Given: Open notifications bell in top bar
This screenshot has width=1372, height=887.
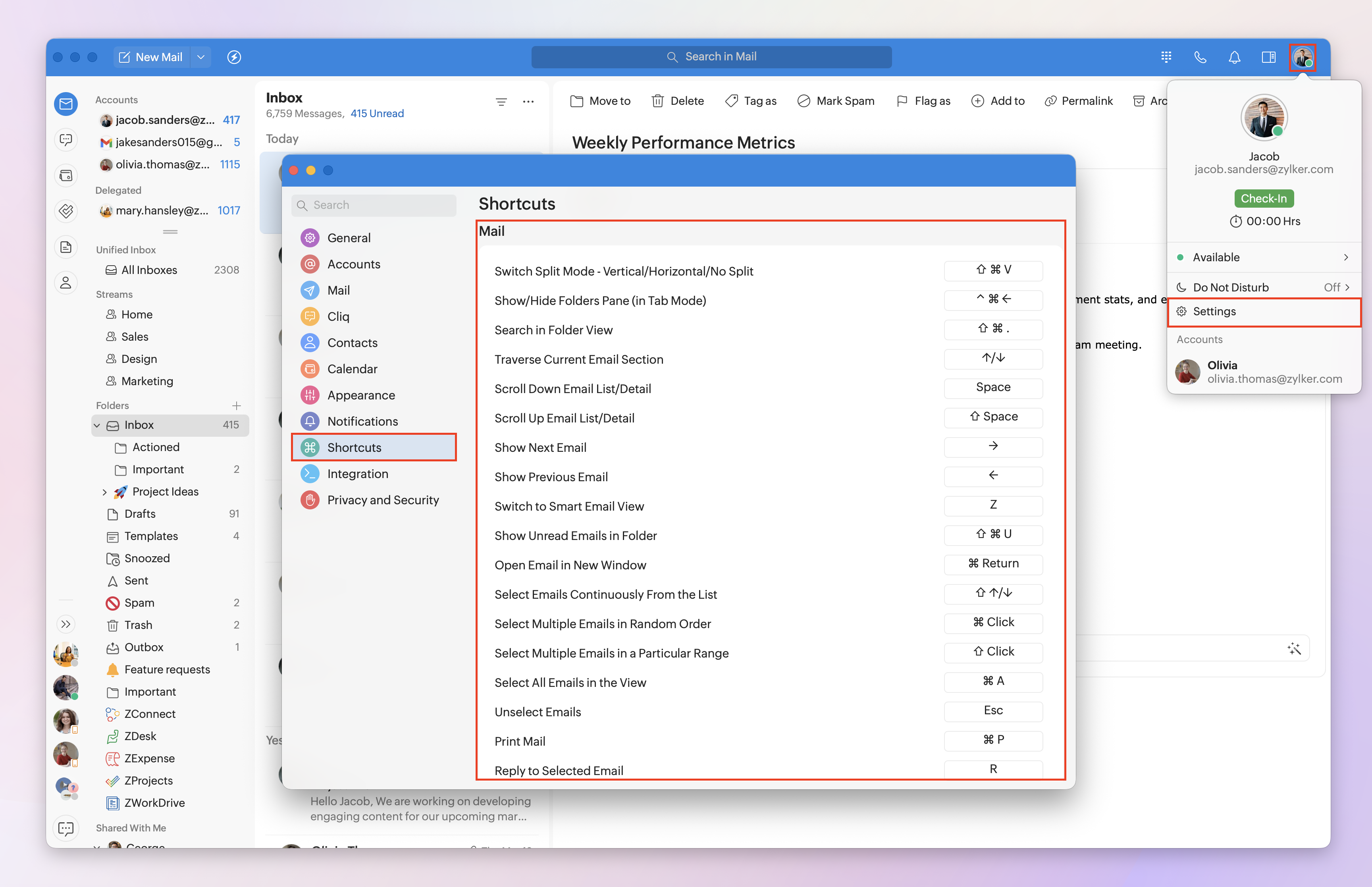Looking at the screenshot, I should click(1234, 56).
